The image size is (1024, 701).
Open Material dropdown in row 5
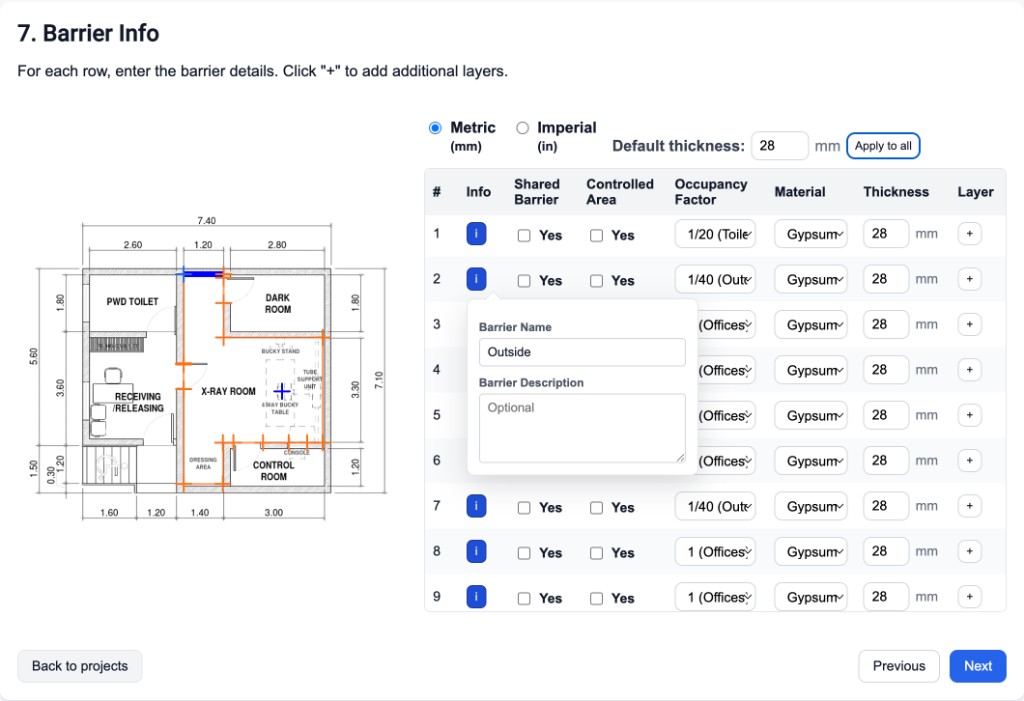point(811,415)
